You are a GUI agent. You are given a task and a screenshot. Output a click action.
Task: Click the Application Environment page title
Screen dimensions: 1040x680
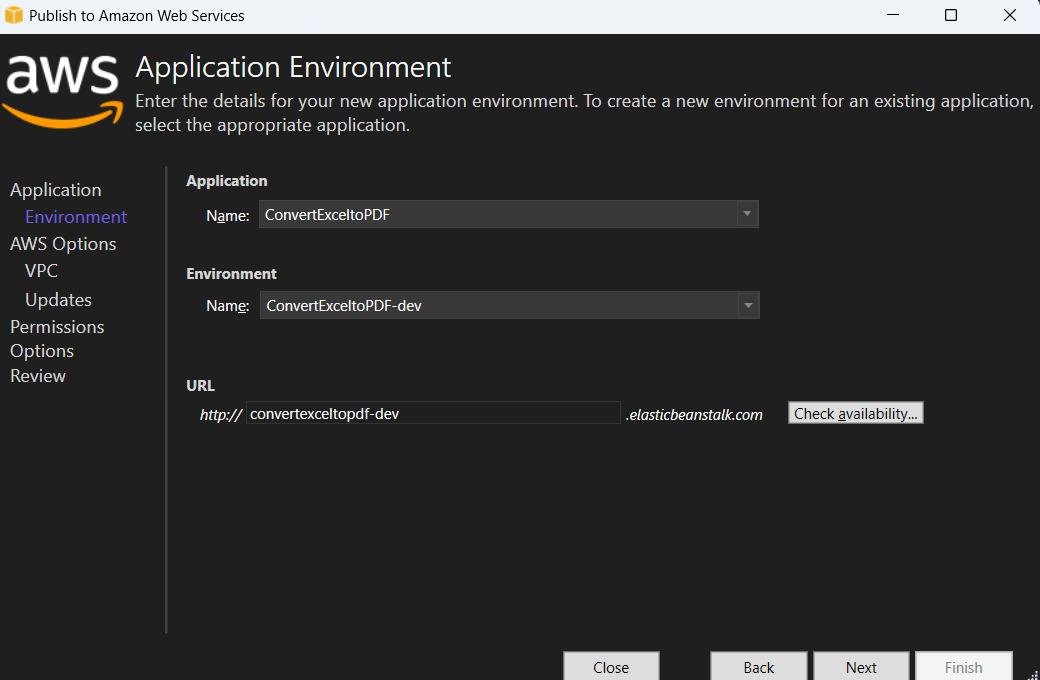pyautogui.click(x=293, y=68)
